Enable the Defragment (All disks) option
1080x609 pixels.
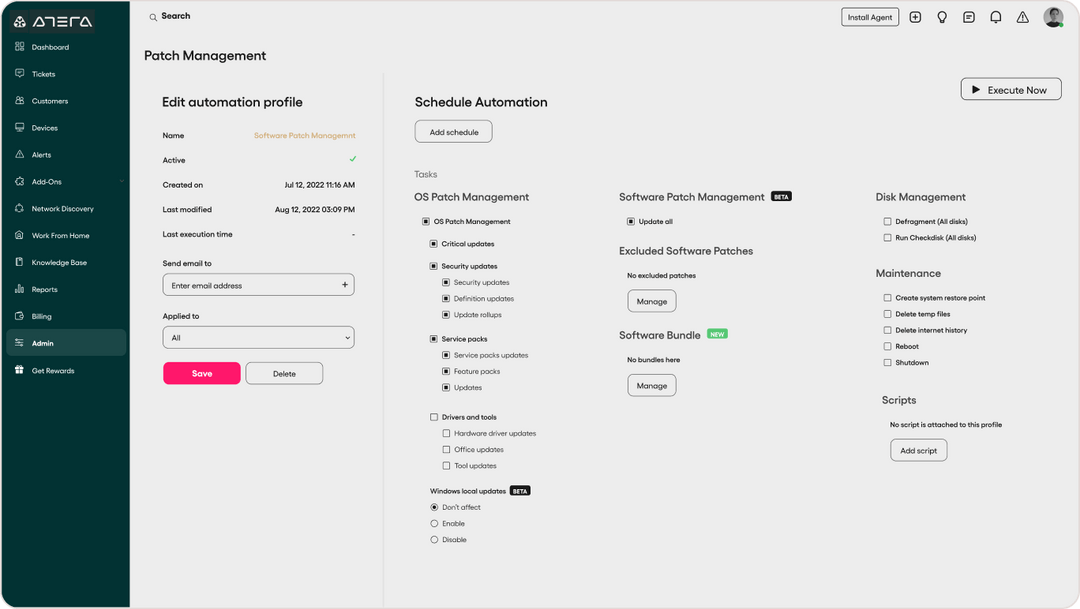click(x=886, y=221)
